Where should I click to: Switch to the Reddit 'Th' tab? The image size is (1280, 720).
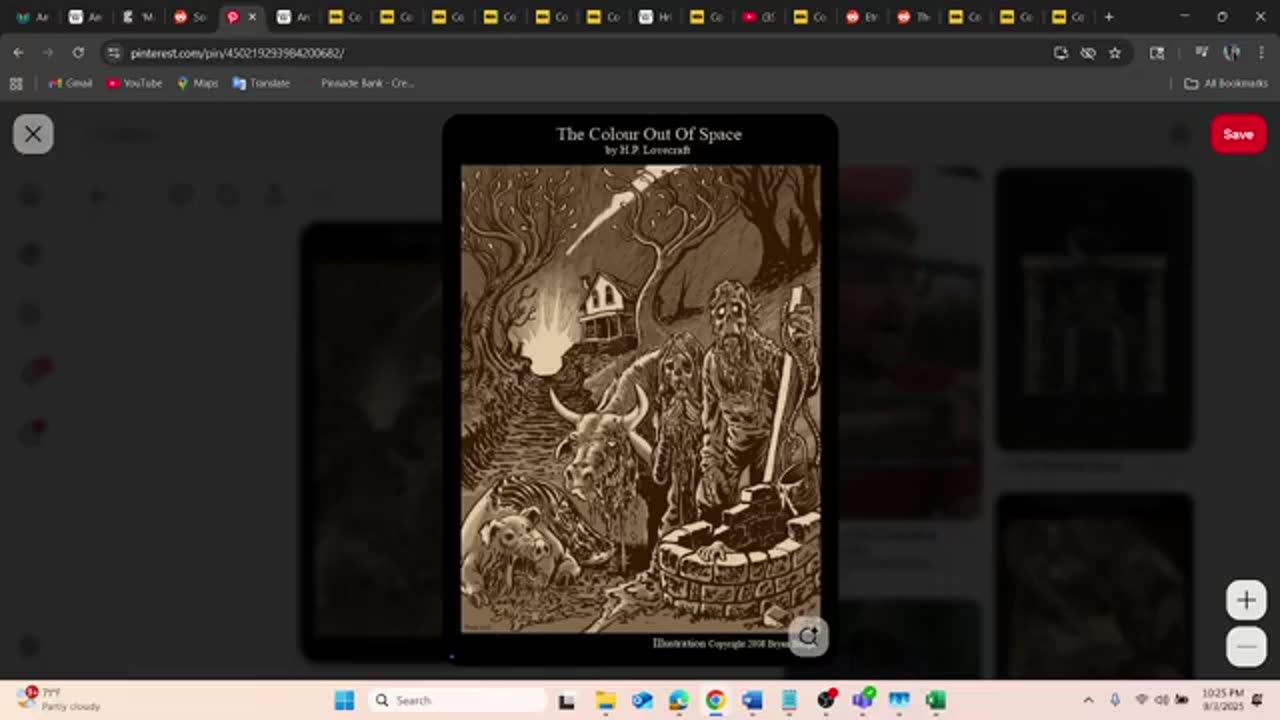[915, 17]
